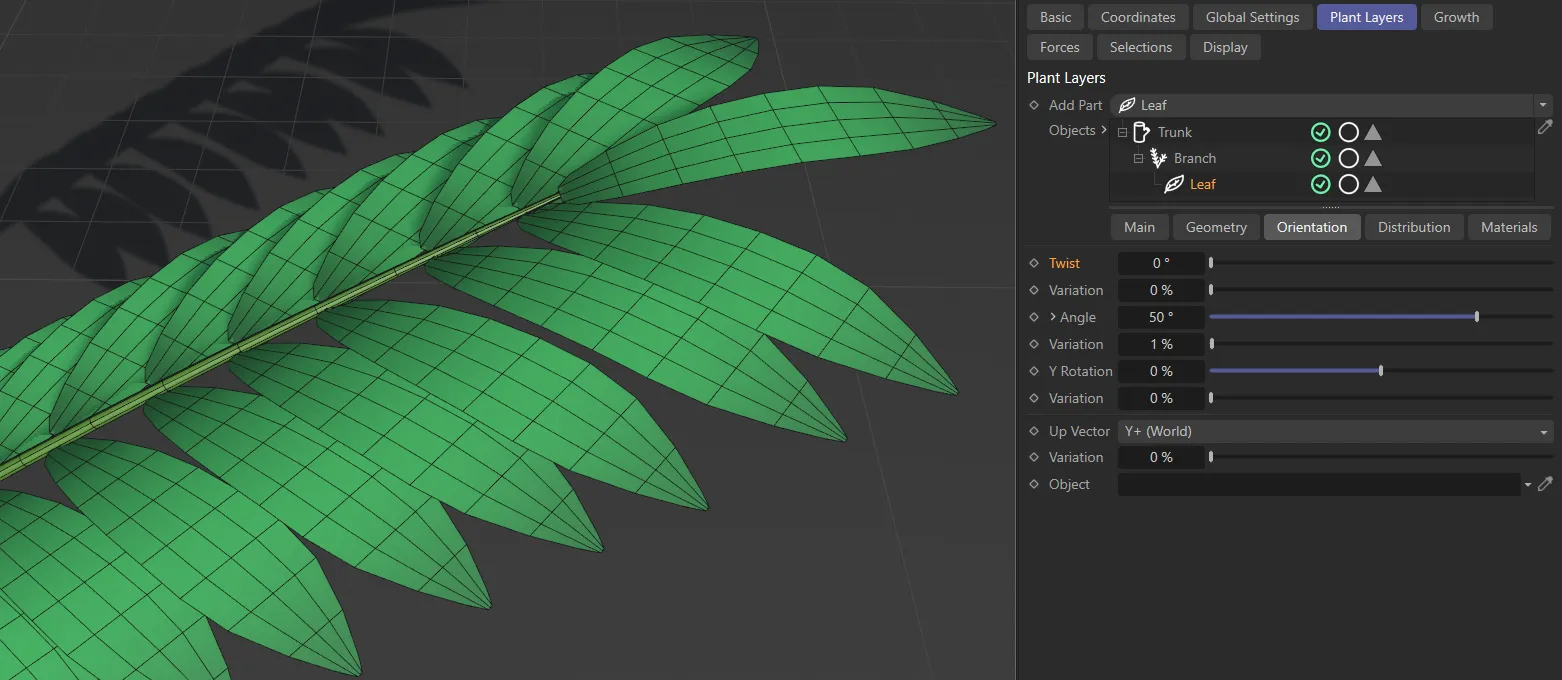Viewport: 1562px width, 680px height.
Task: Select the Trunk layer's trunk icon
Action: click(1143, 131)
